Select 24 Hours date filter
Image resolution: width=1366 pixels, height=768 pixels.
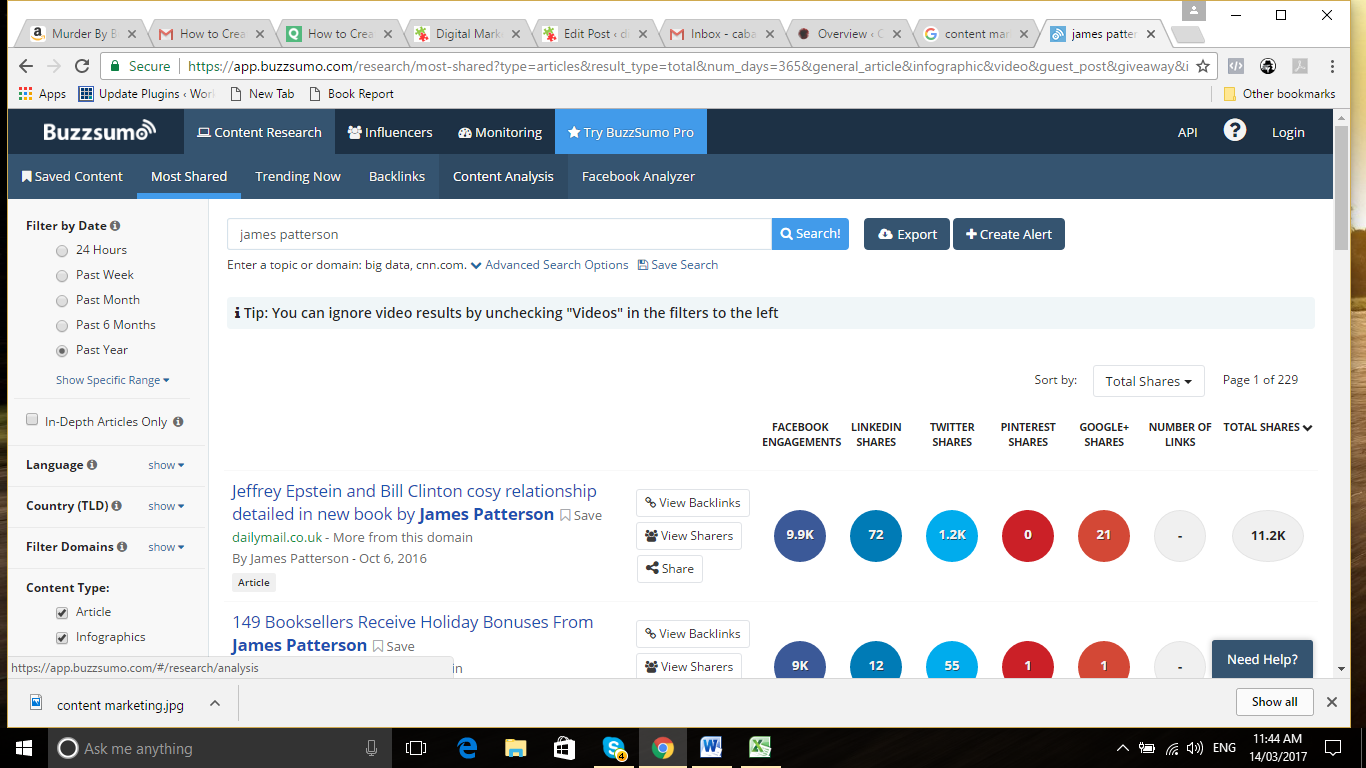[62, 251]
